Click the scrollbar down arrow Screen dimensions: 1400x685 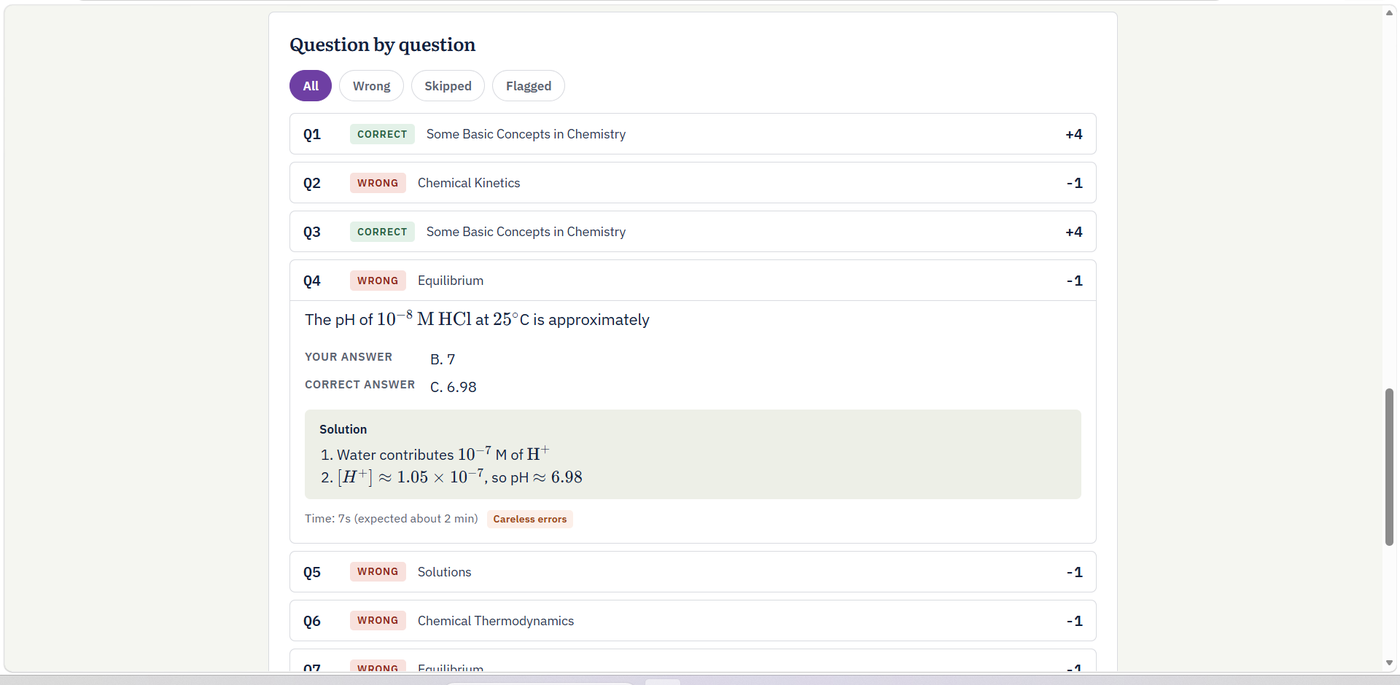1389,663
